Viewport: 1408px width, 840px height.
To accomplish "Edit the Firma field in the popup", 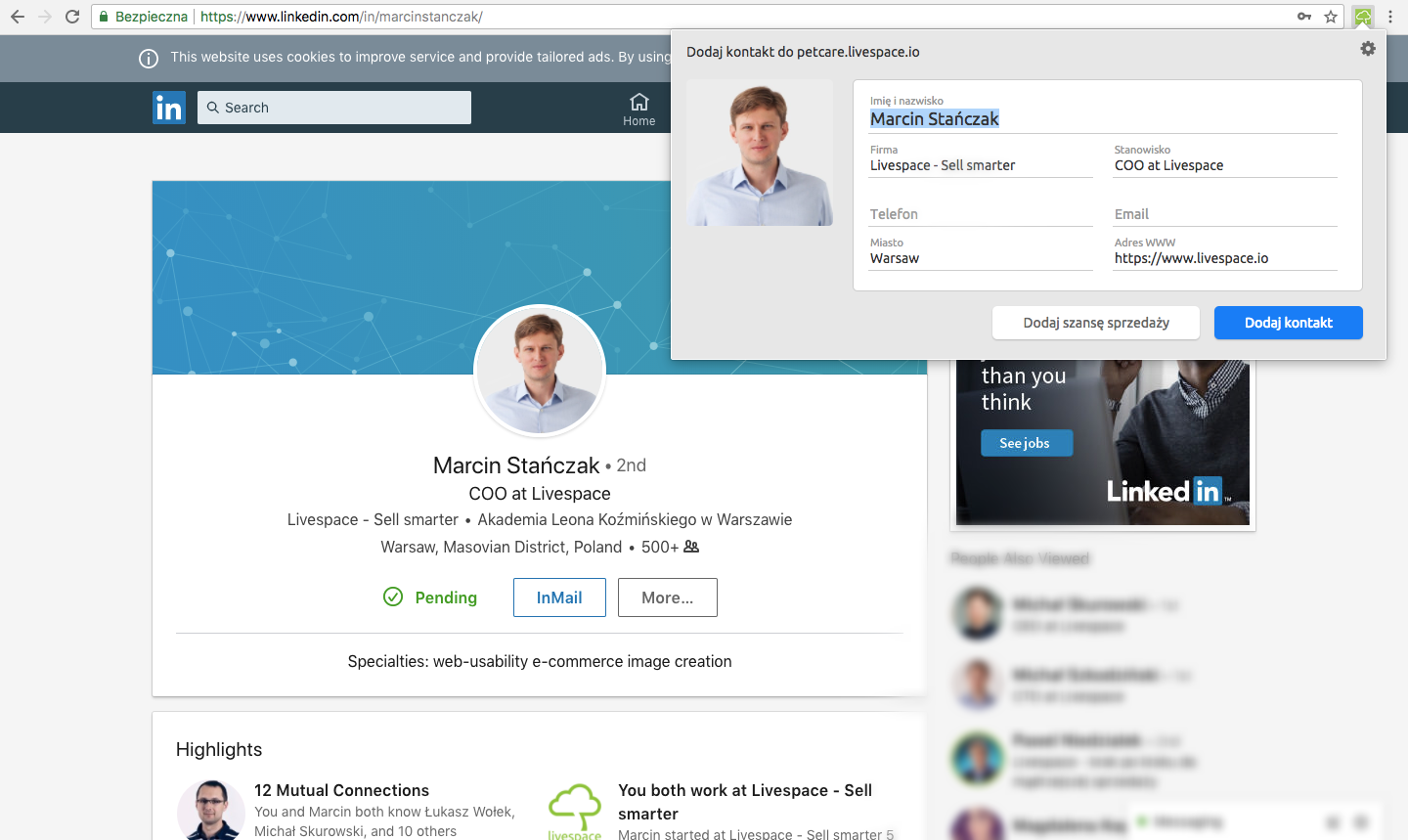I will [x=981, y=166].
